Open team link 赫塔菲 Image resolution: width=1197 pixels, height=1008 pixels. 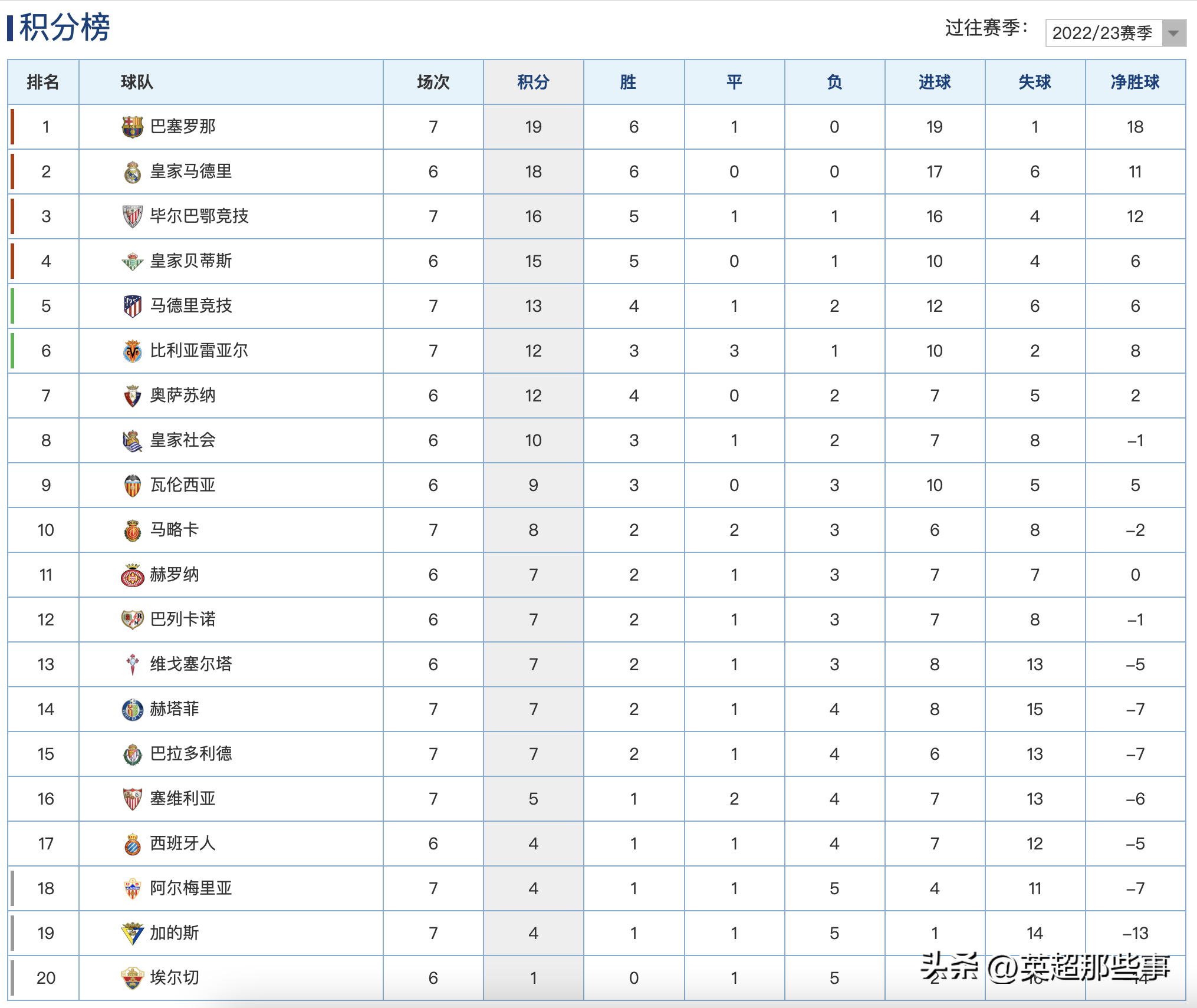[175, 709]
